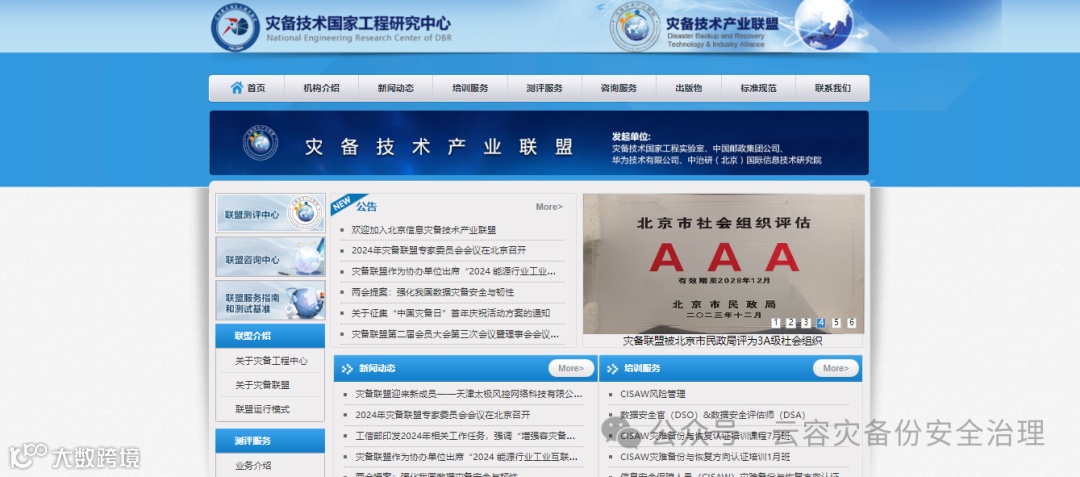Screen dimensions: 1080x477
Task: Open 业务介绍 under 测评服务 sidebar
Action: click(253, 465)
